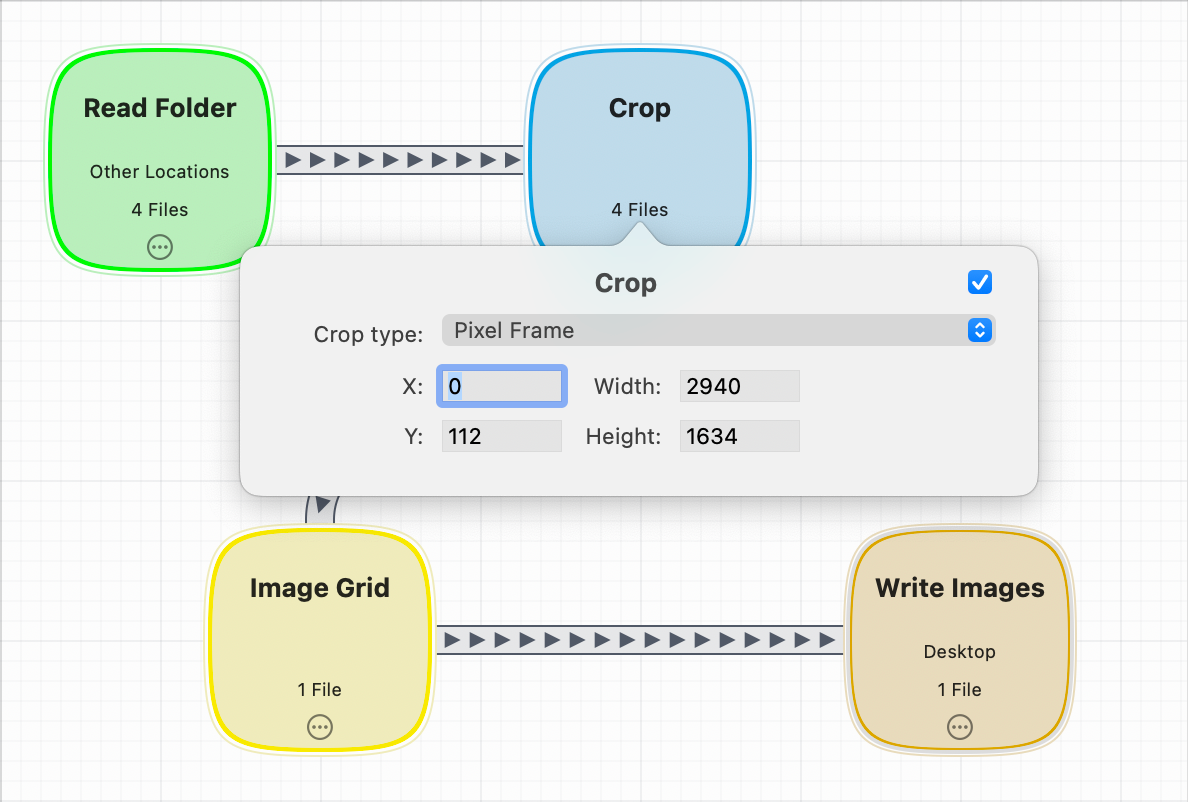Image resolution: width=1188 pixels, height=802 pixels.
Task: Open the Read Folder node's ellipsis options
Action: (x=160, y=247)
